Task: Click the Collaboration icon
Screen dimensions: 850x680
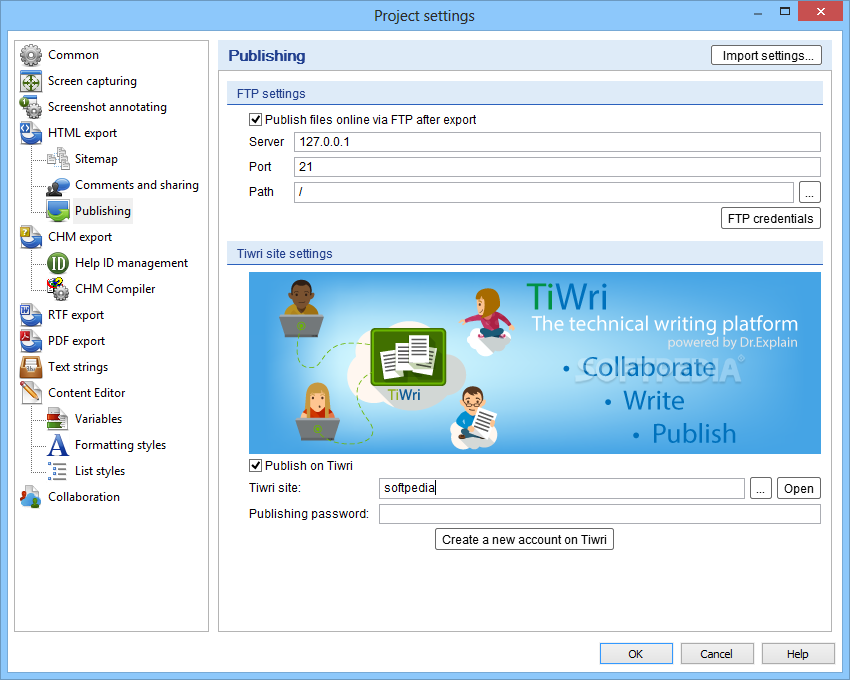Action: pyautogui.click(x=31, y=497)
